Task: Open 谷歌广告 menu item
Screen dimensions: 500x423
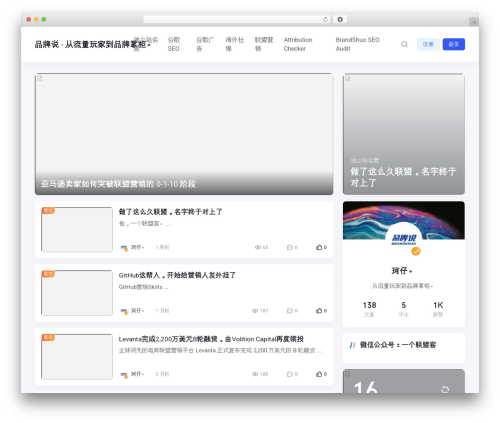Action: click(x=205, y=44)
